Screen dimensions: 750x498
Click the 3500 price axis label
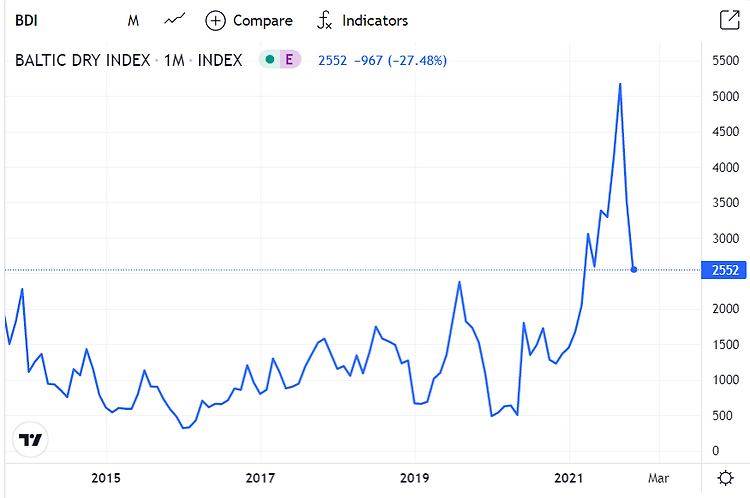click(x=726, y=202)
